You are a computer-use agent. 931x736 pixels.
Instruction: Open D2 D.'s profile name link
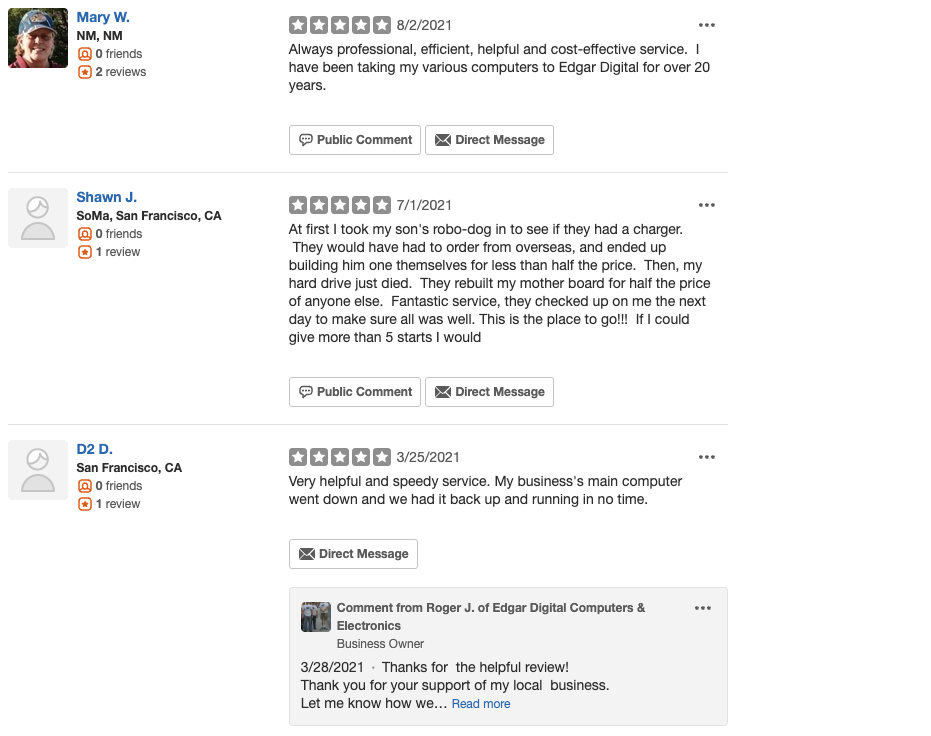(x=95, y=449)
